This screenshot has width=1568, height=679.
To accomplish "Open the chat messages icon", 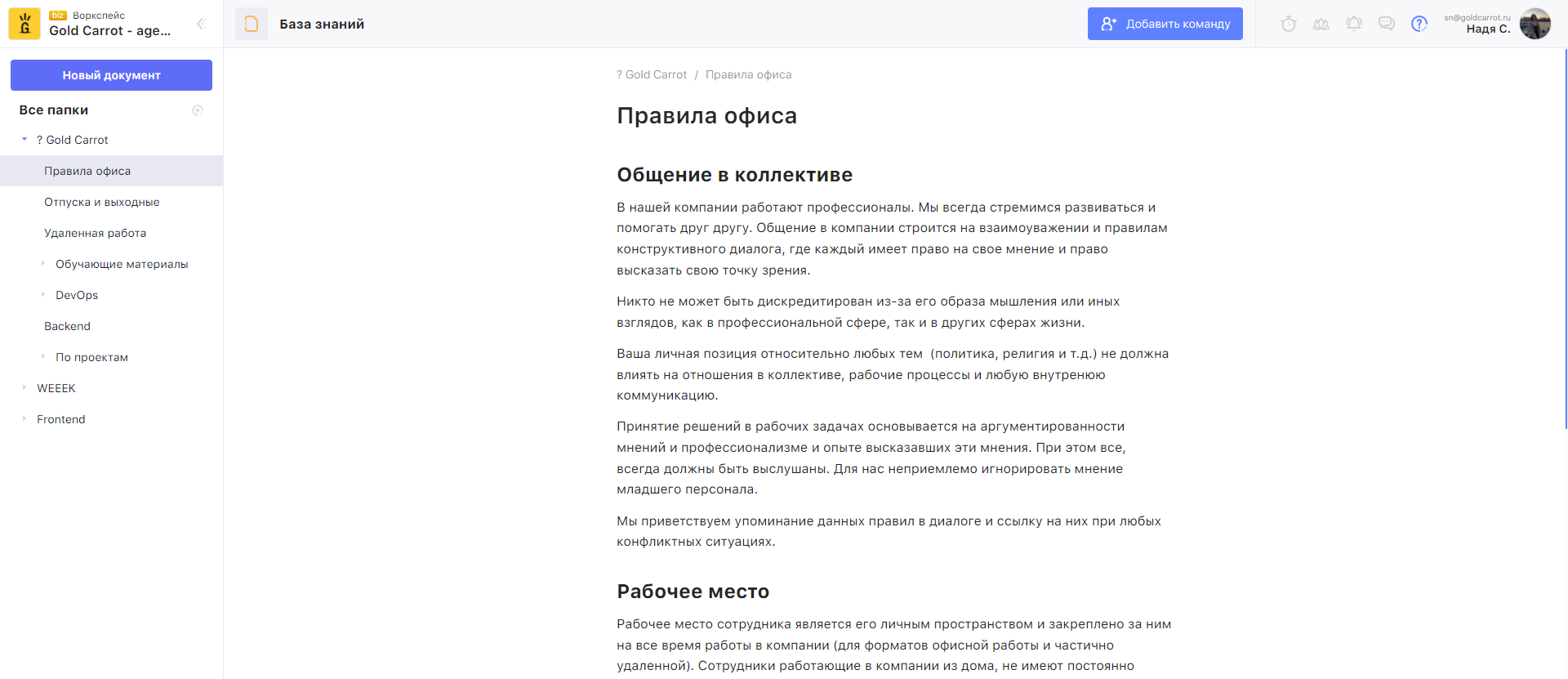I will [x=1386, y=24].
